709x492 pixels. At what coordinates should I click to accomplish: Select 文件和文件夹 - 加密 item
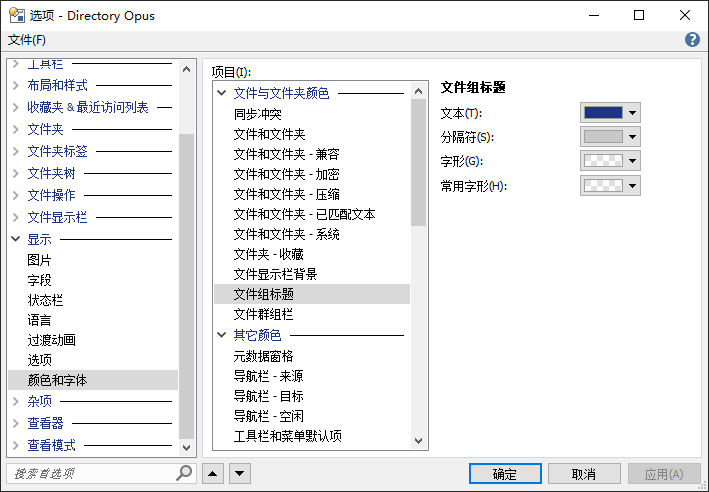pos(286,174)
